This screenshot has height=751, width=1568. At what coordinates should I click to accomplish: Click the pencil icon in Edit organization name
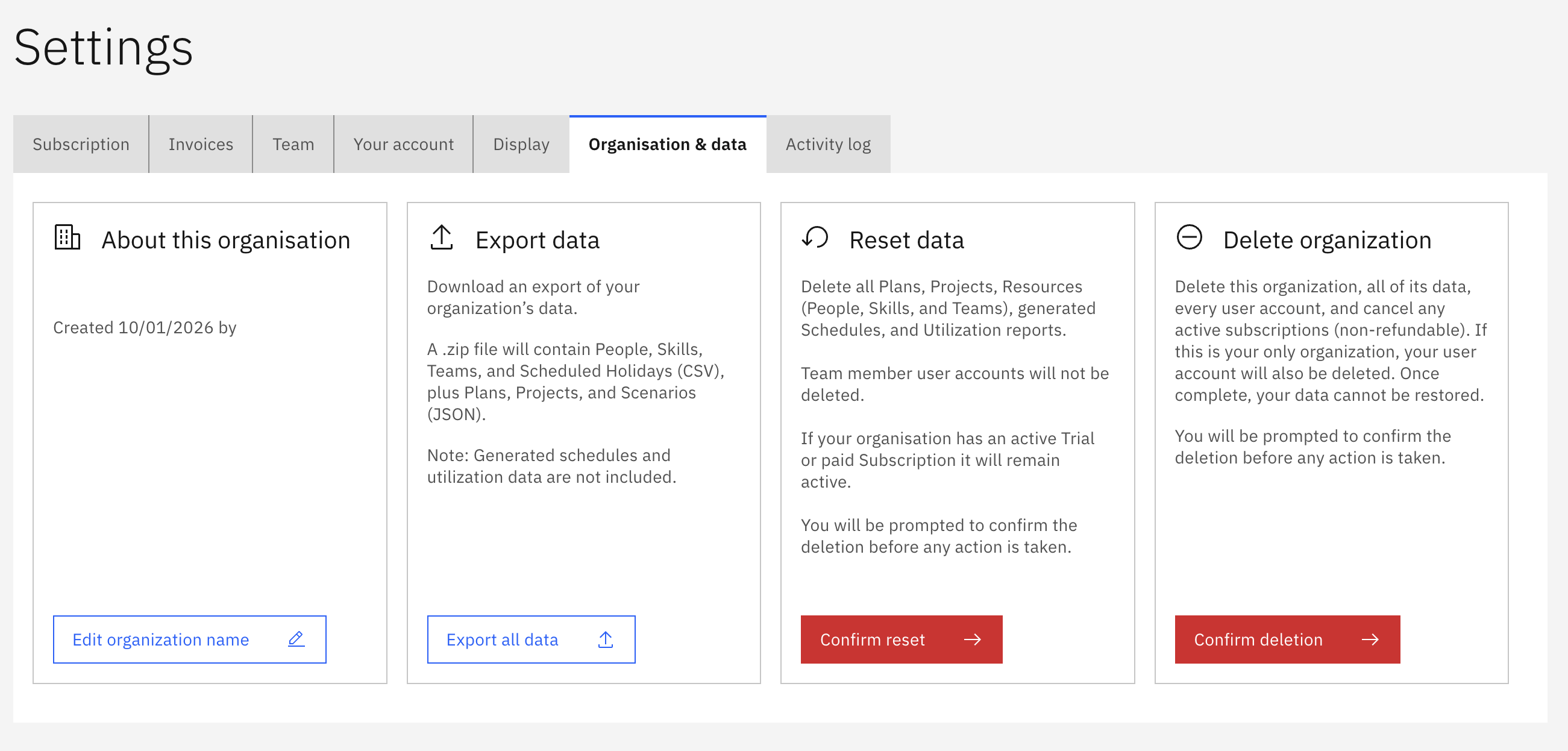pyautogui.click(x=296, y=639)
